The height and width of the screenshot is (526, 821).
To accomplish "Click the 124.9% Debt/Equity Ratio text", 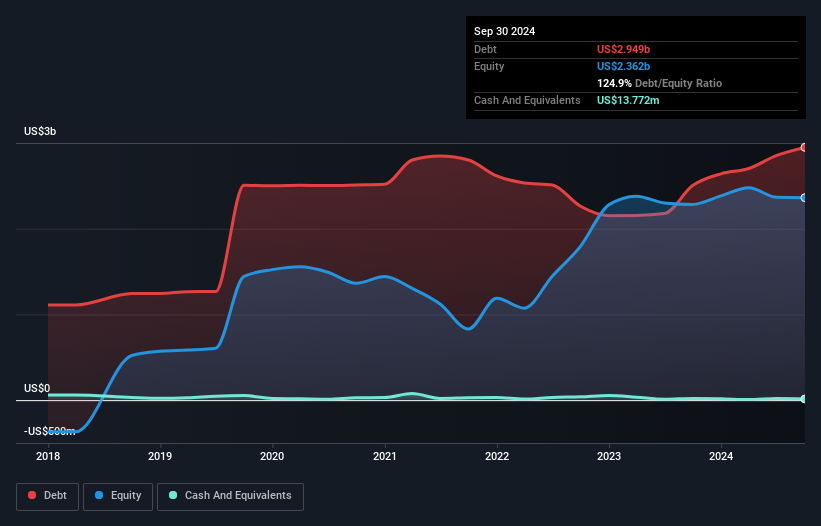I will (659, 83).
